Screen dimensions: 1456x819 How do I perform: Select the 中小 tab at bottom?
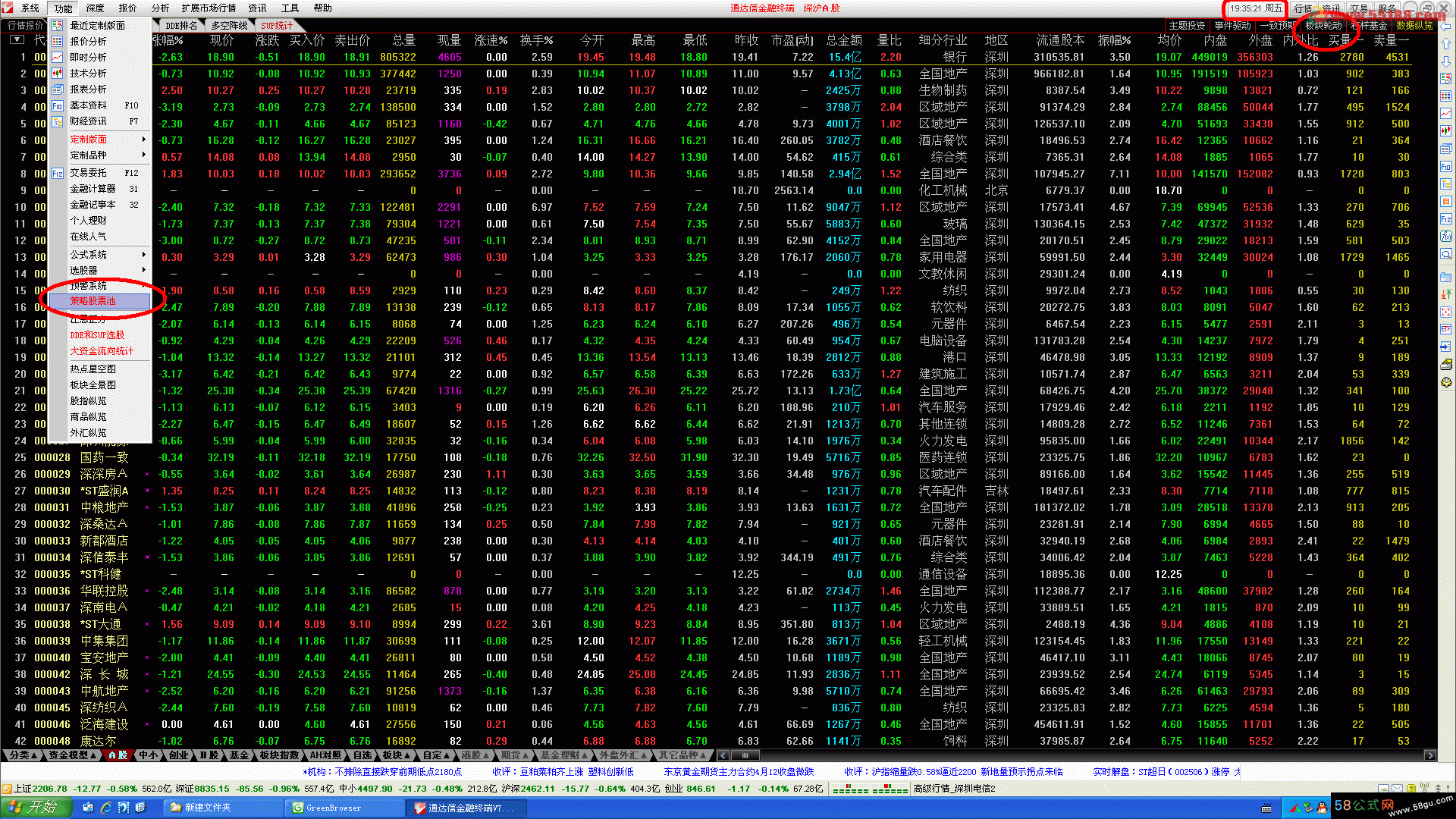[149, 755]
